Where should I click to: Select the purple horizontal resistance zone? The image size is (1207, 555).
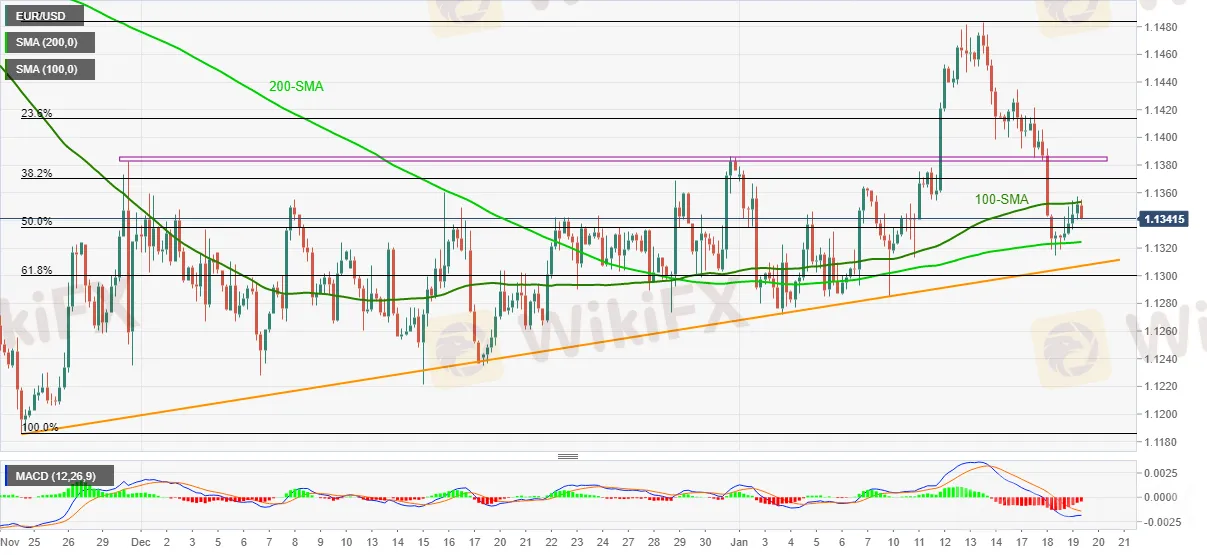point(613,158)
